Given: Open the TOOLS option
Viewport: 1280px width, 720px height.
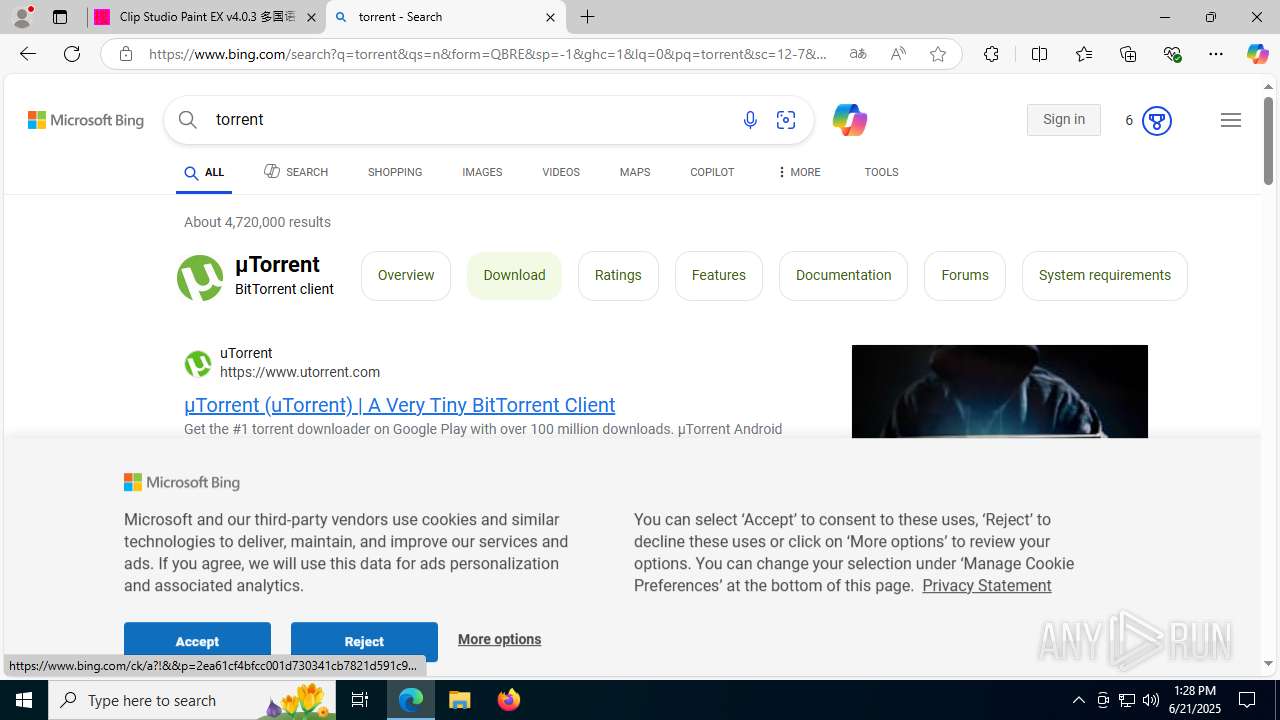Looking at the screenshot, I should [x=881, y=172].
